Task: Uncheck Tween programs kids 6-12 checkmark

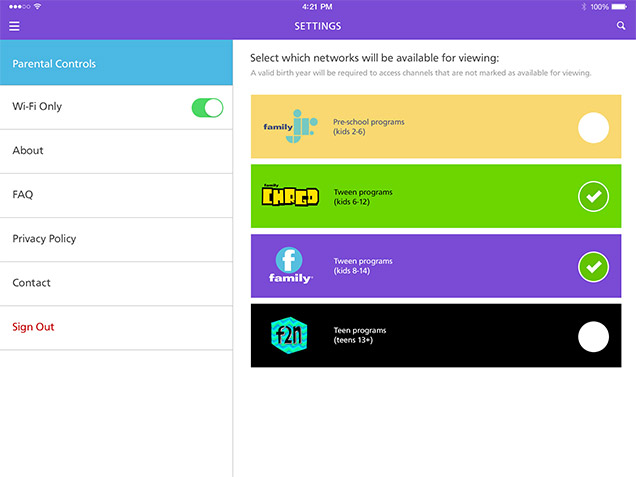Action: [593, 196]
